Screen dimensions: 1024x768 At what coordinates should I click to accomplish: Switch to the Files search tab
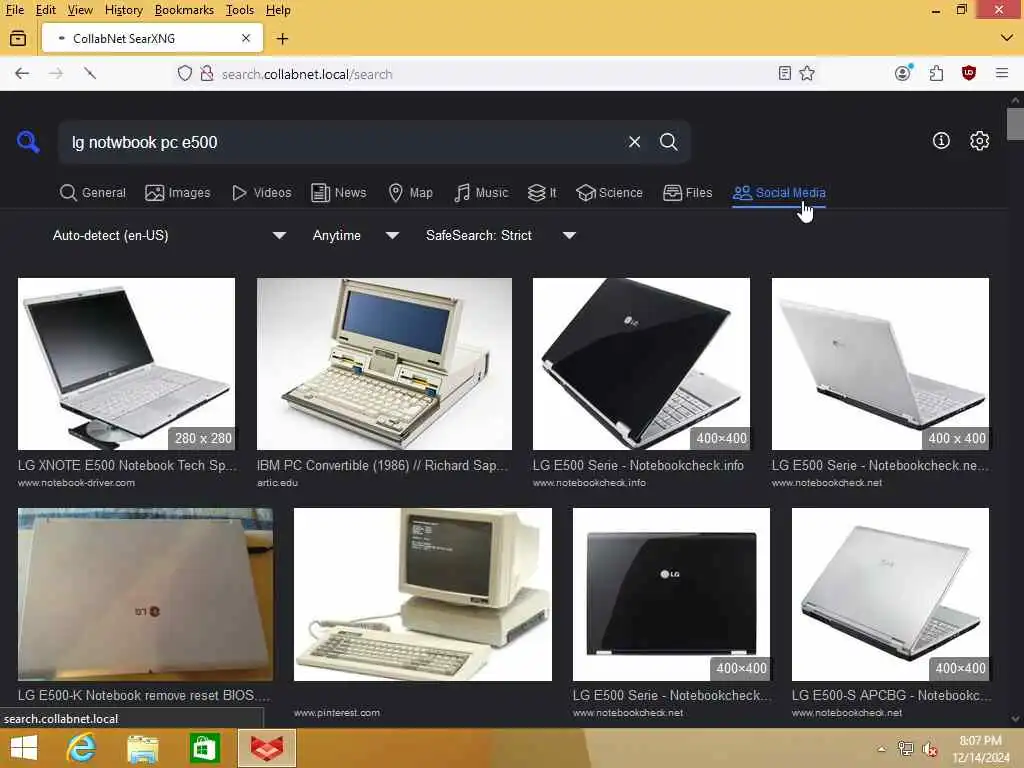point(688,193)
